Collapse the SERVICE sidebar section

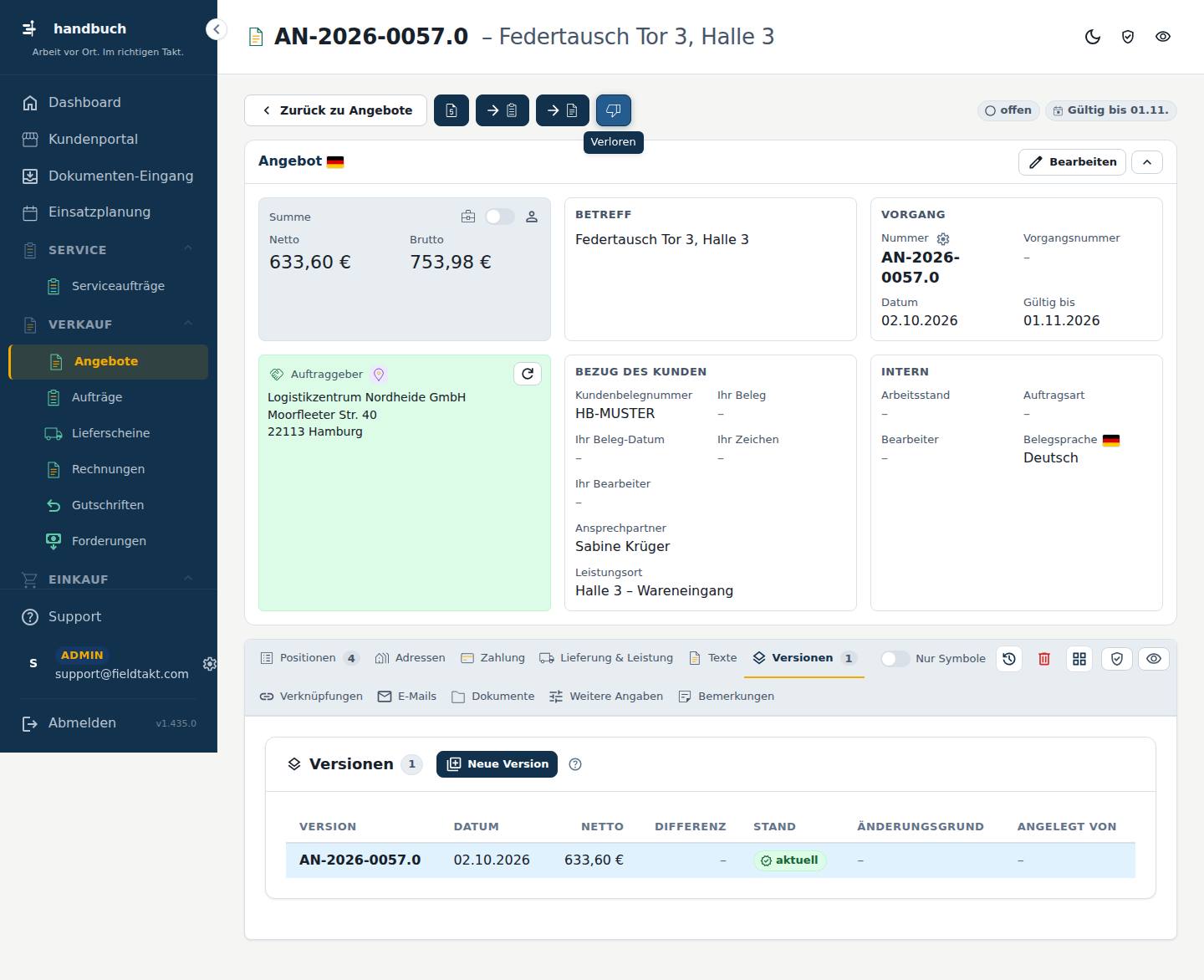click(x=188, y=249)
